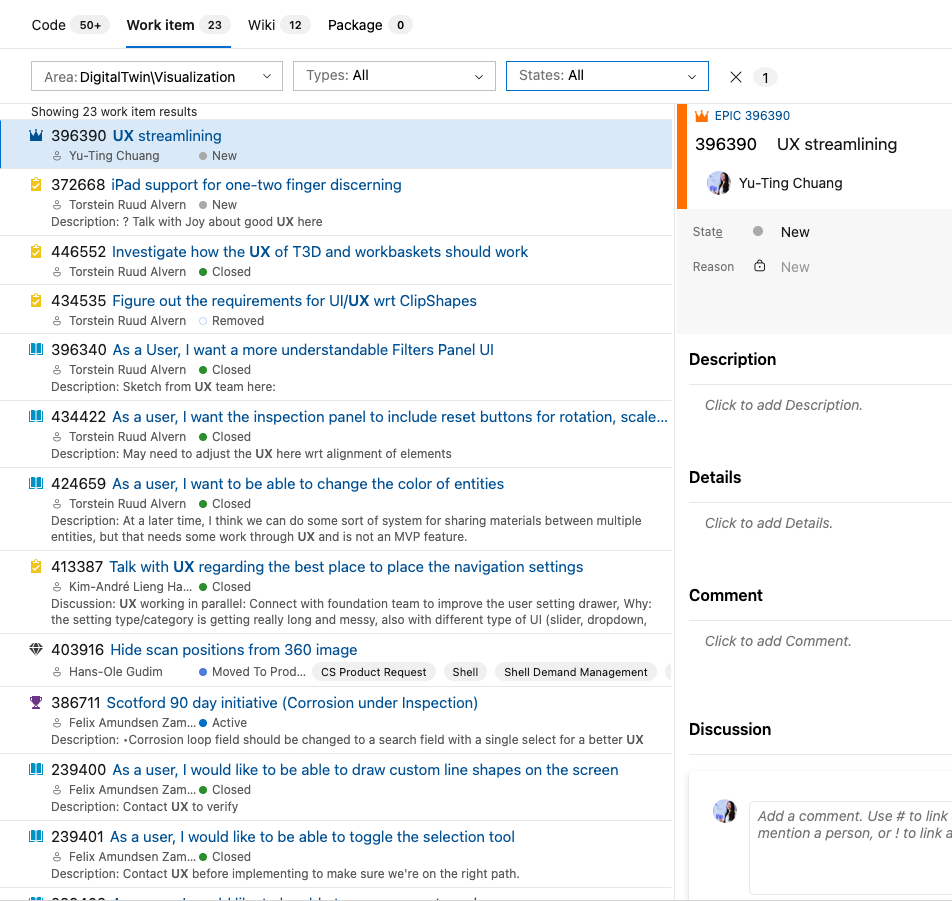Viewport: 952px width, 901px height.
Task: Click the Description field to add text
Action: [783, 405]
